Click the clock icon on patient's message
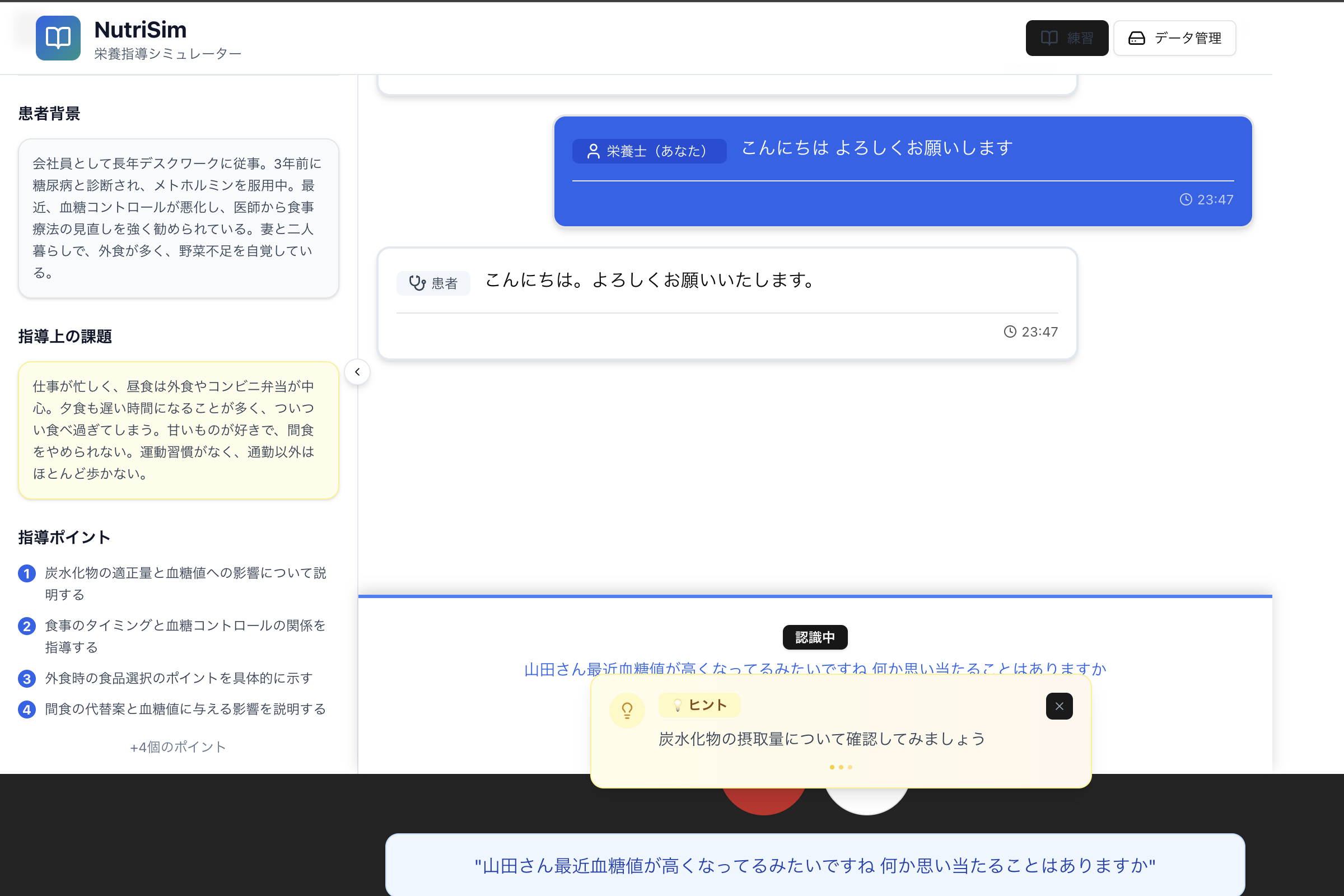 pyautogui.click(x=1010, y=332)
